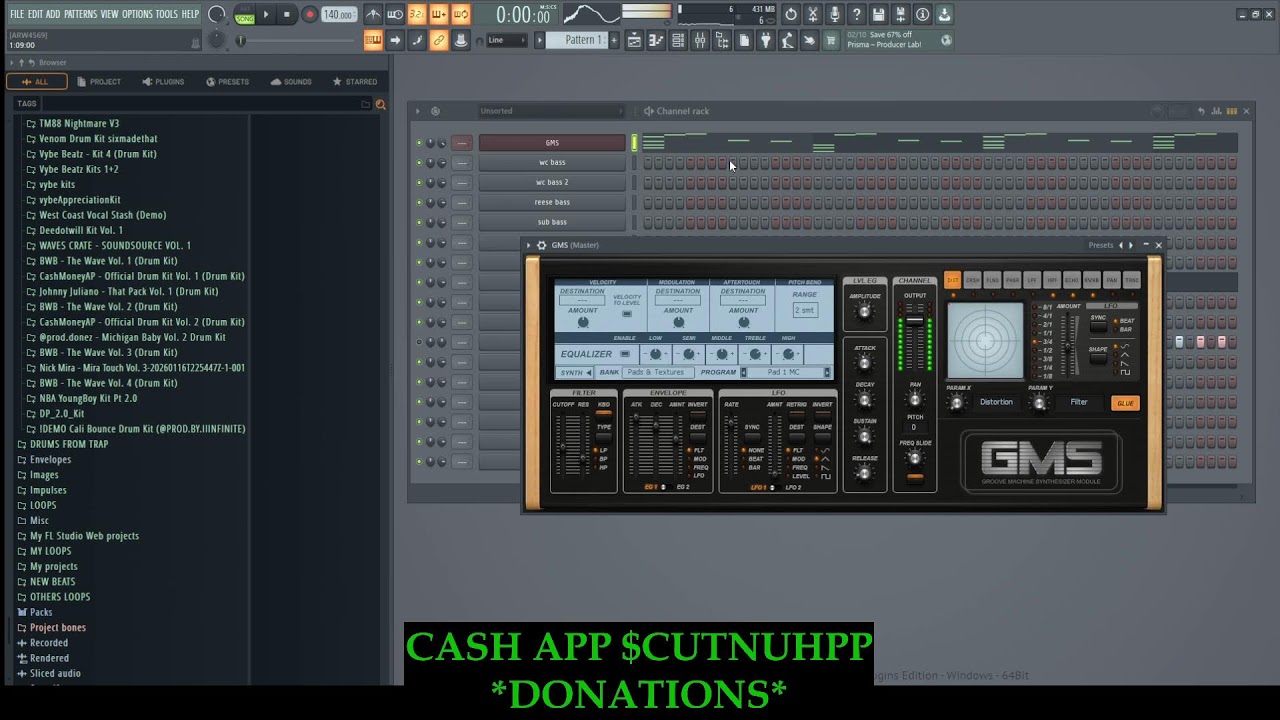Click the tempo 140.000 field
1280x720 pixels.
coord(338,15)
